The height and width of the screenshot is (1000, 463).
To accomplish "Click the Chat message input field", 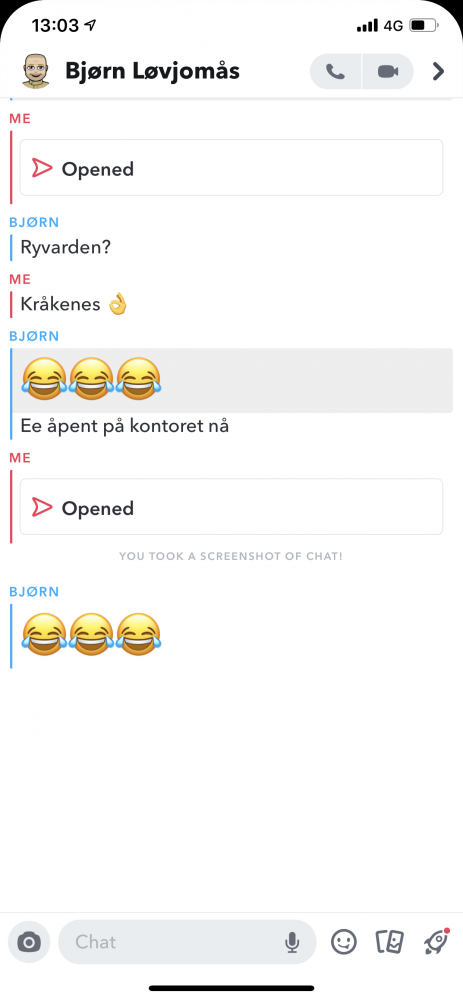I will (187, 942).
